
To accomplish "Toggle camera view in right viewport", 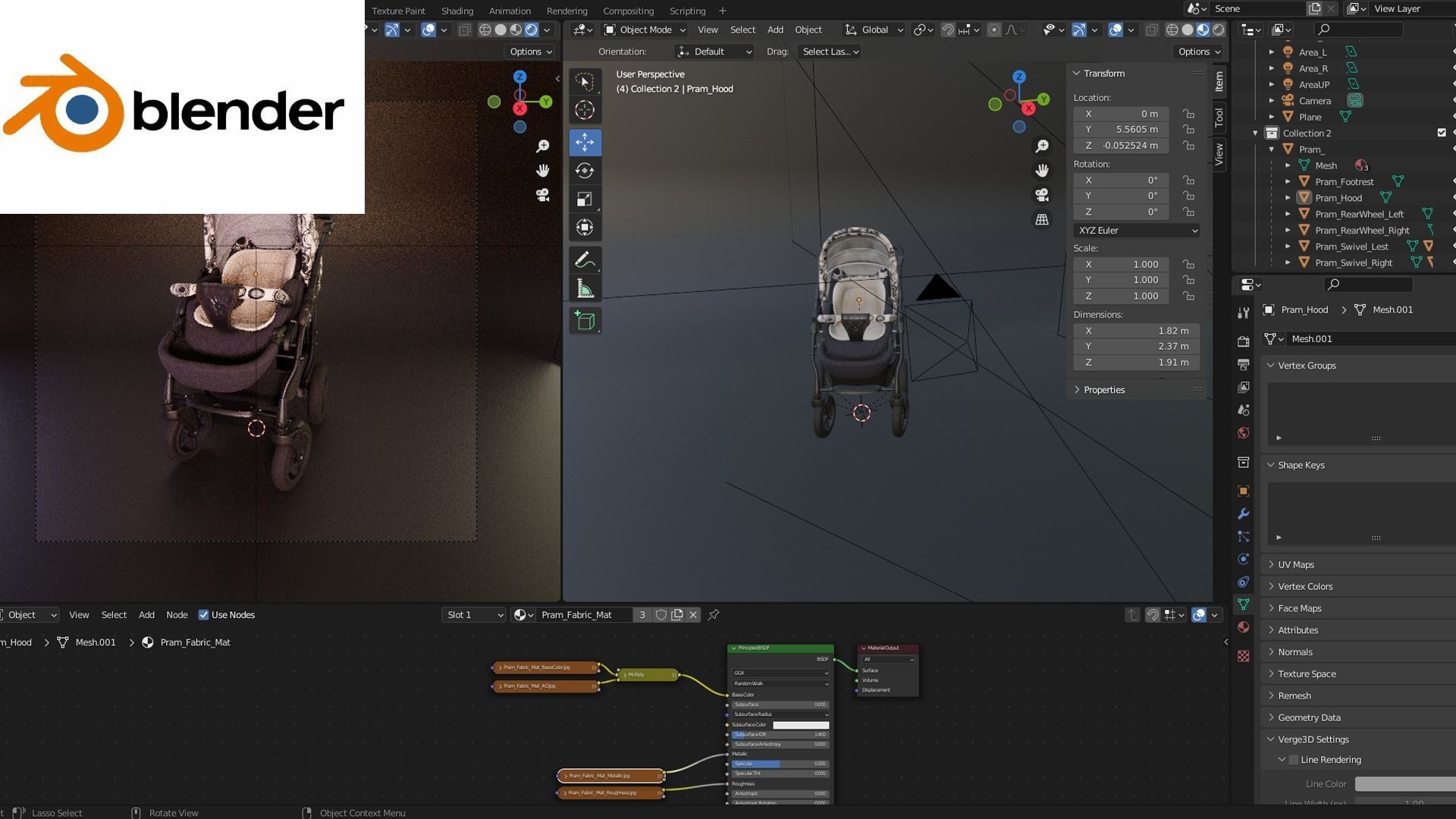I will click(x=1042, y=195).
